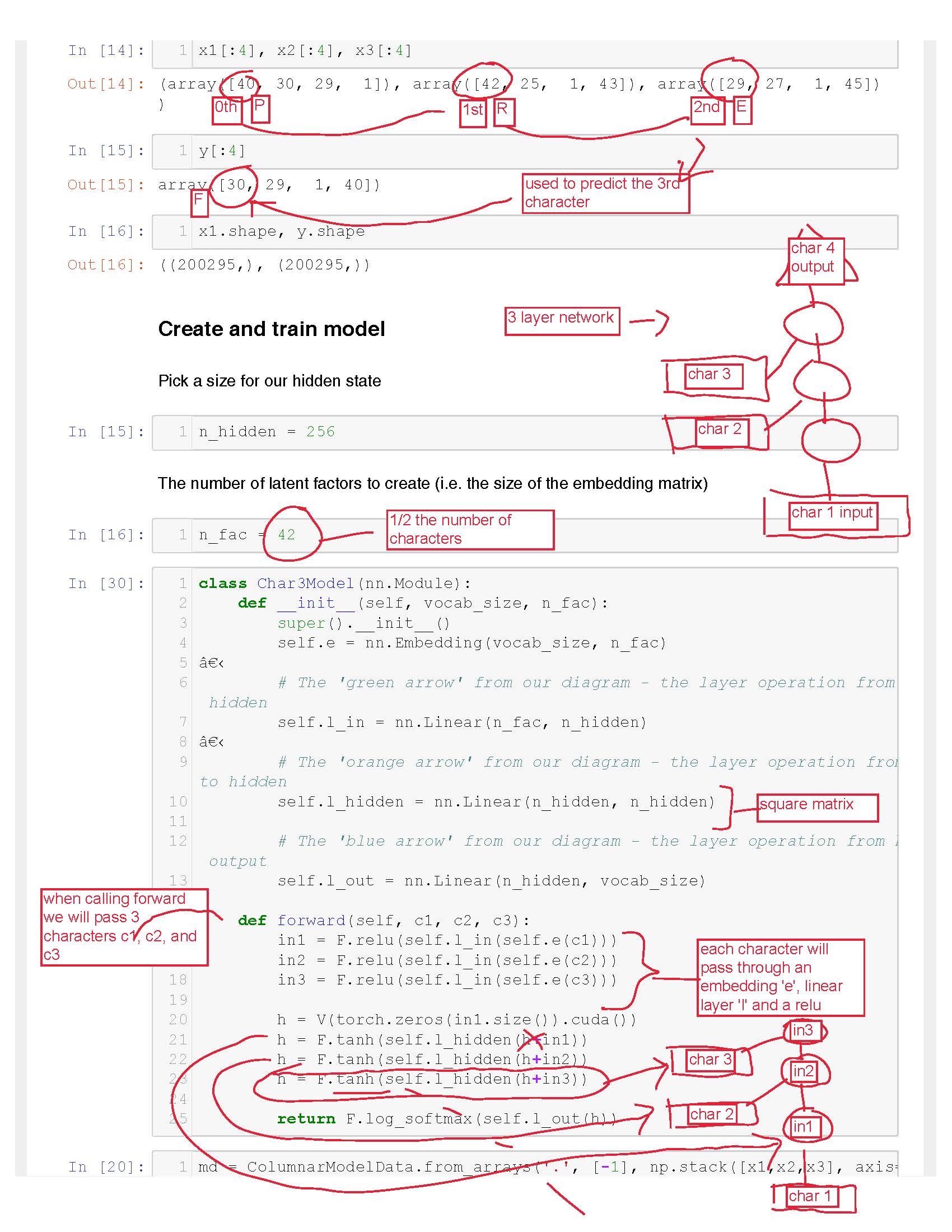The image size is (952, 1232).
Task: Click the circled value 42 in n_fac cell
Action: [x=287, y=535]
